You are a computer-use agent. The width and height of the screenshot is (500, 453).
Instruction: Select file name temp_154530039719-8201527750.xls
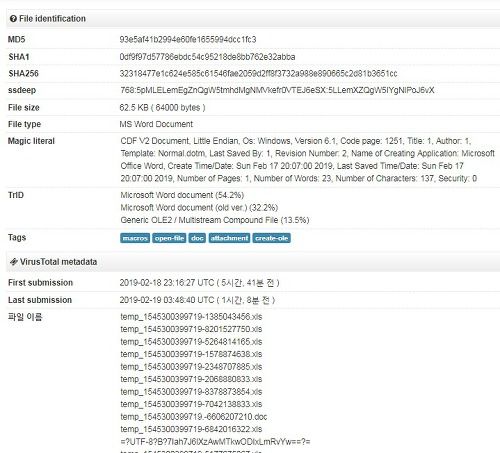click(x=191, y=329)
